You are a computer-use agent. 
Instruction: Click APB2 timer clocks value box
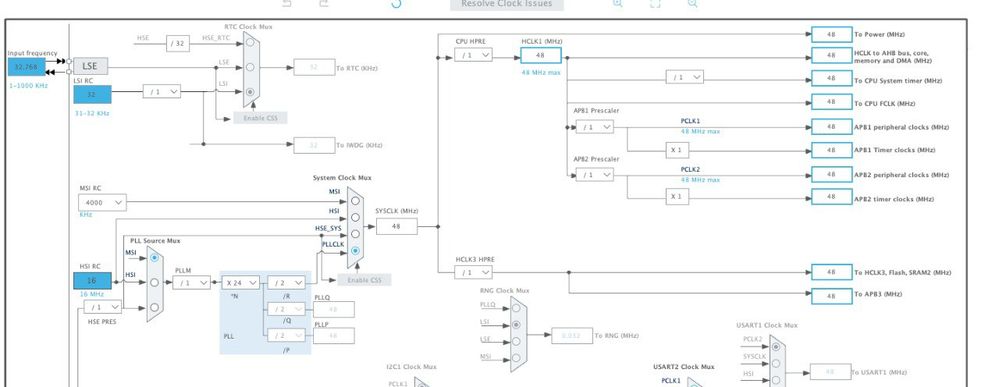coord(831,197)
